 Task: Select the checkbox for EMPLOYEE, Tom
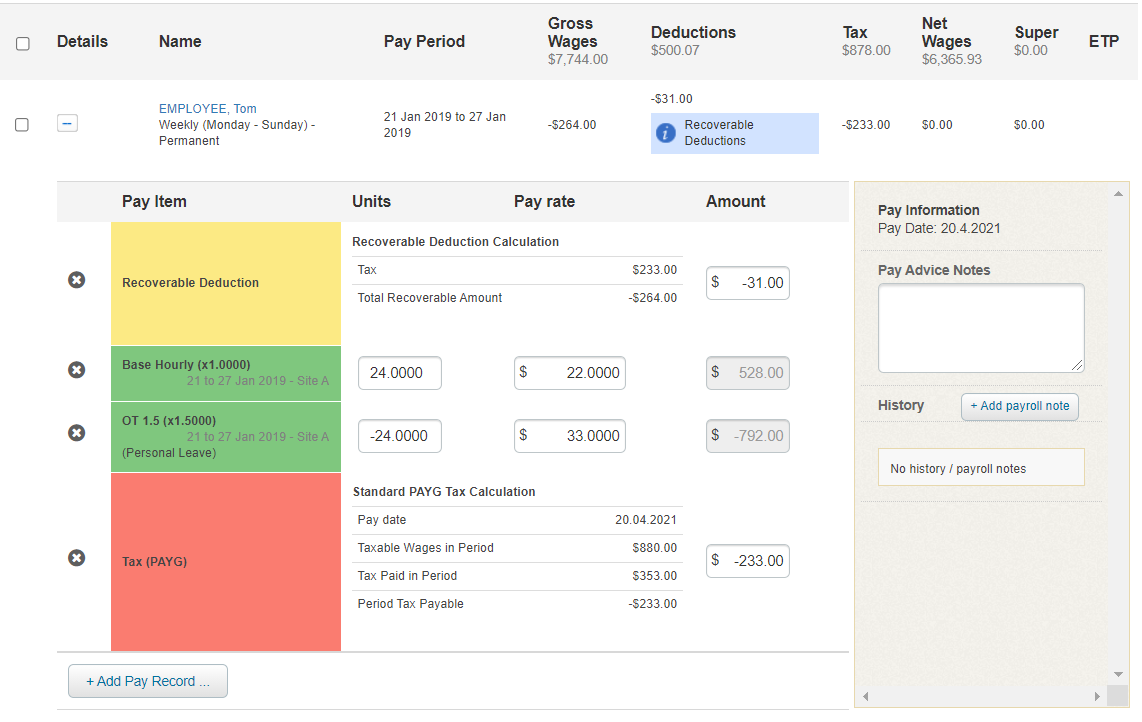22,125
